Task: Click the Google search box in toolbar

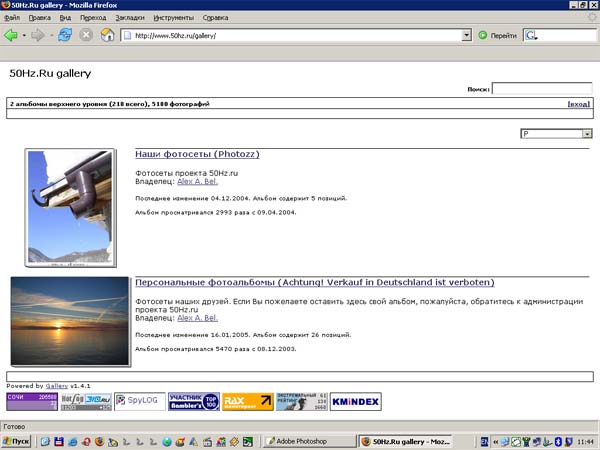Action: click(561, 36)
